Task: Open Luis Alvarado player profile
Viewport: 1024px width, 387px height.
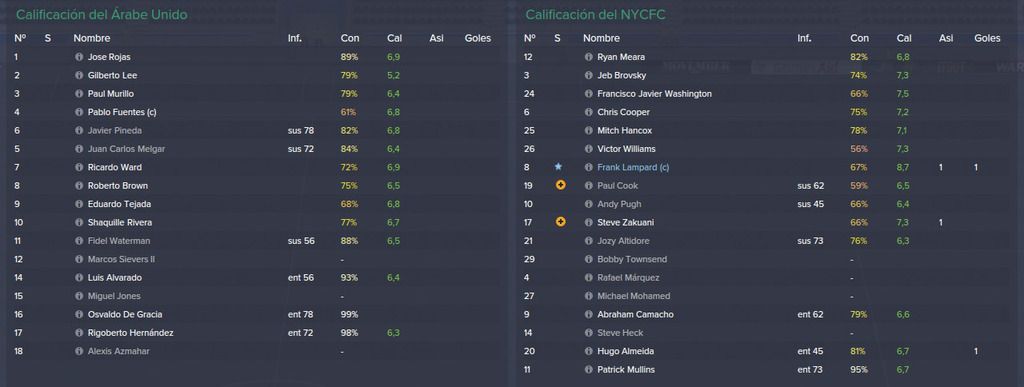Action: (114, 278)
